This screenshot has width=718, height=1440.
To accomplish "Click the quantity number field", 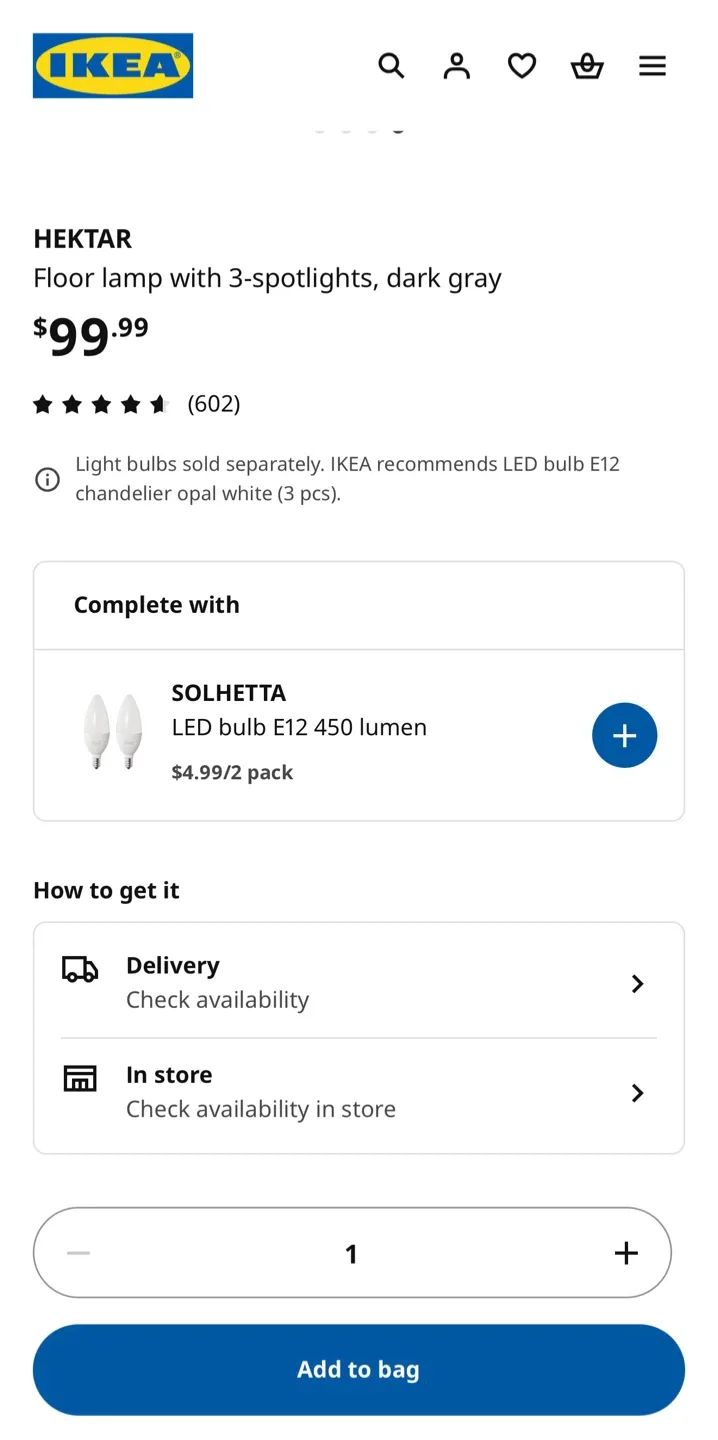I will pos(351,1254).
